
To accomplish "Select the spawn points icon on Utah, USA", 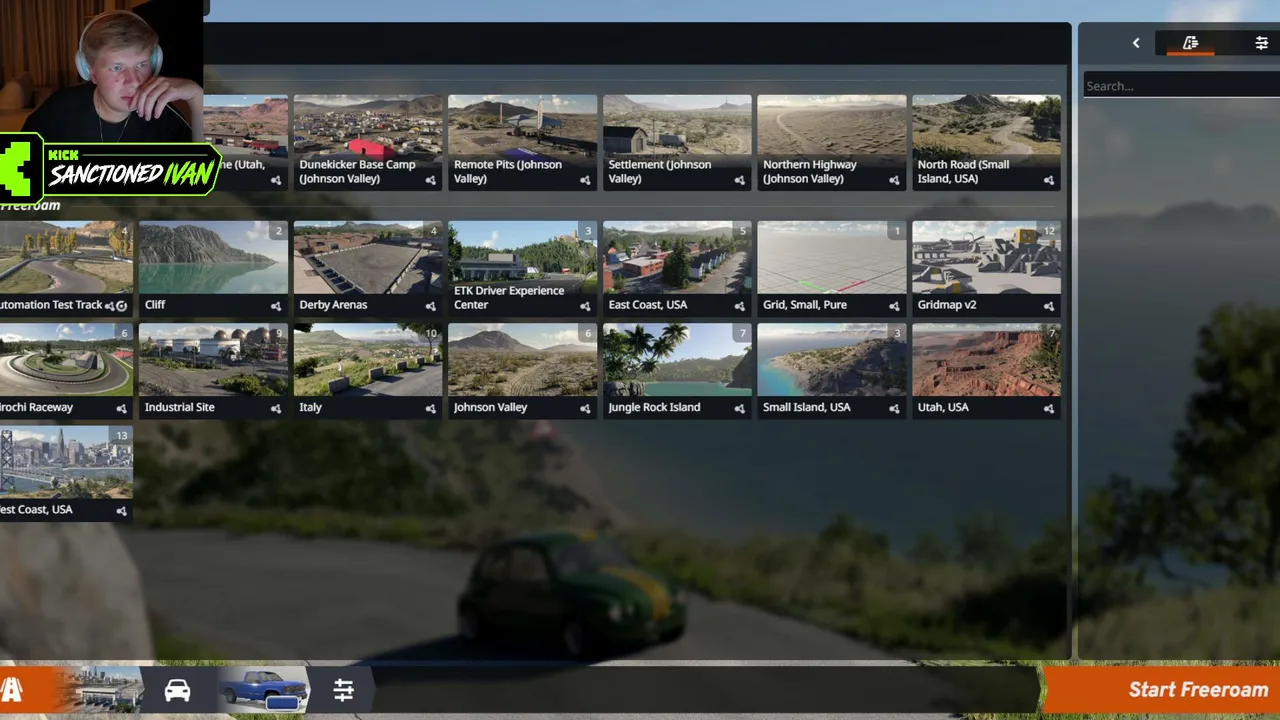I will click(x=1049, y=409).
